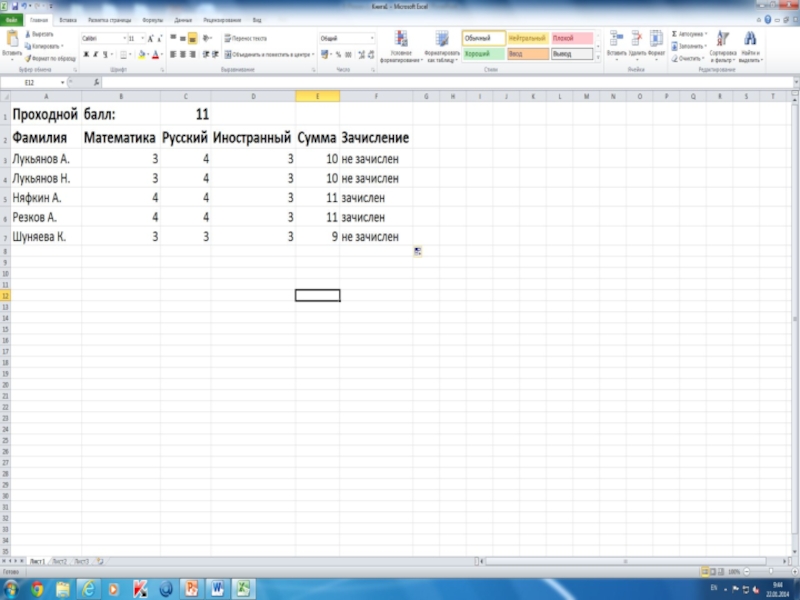The width and height of the screenshot is (800, 600).
Task: Apply the Обычный (Normal) cell style
Action: tap(484, 38)
